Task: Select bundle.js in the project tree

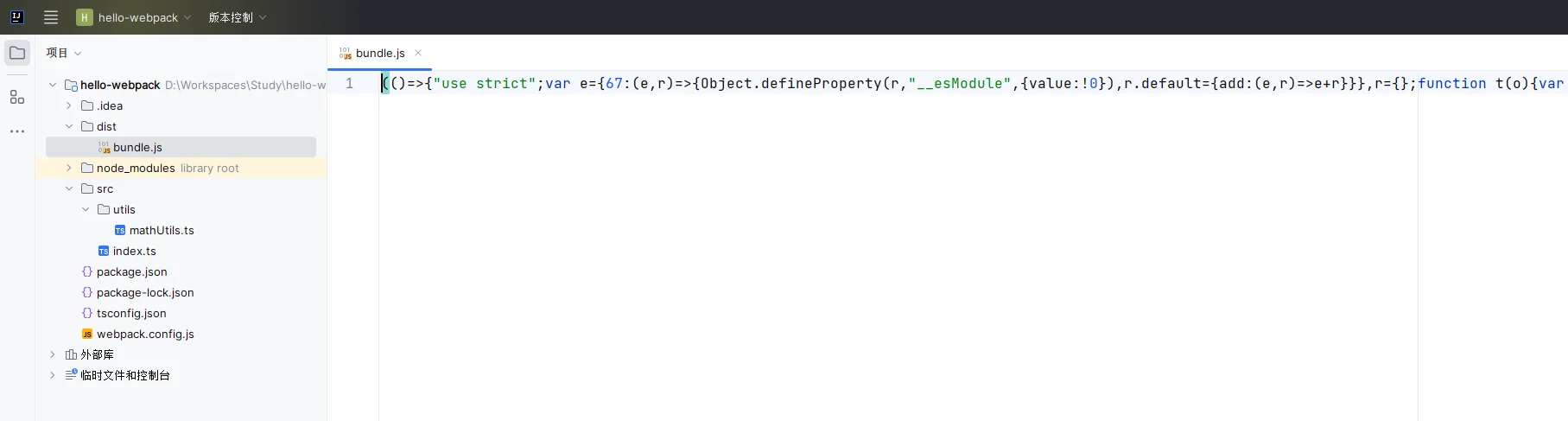Action: click(x=136, y=148)
